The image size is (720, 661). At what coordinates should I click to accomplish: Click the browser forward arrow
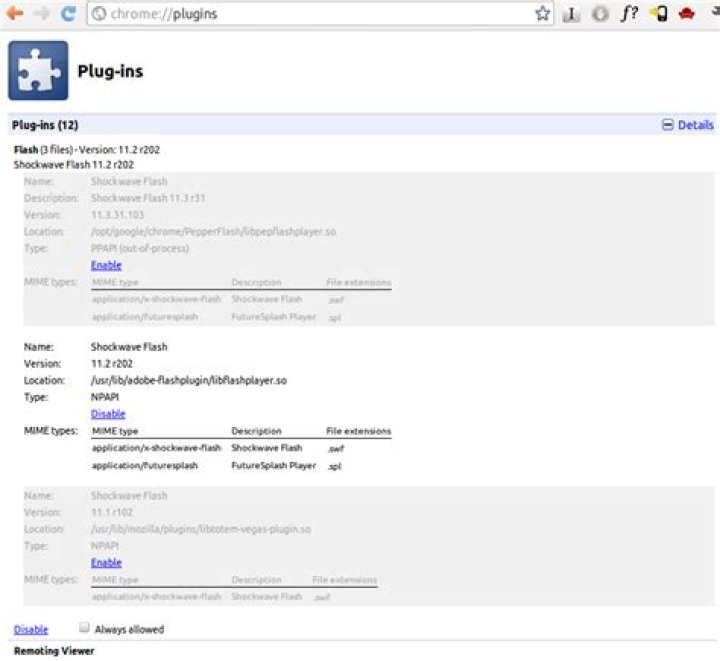point(42,13)
